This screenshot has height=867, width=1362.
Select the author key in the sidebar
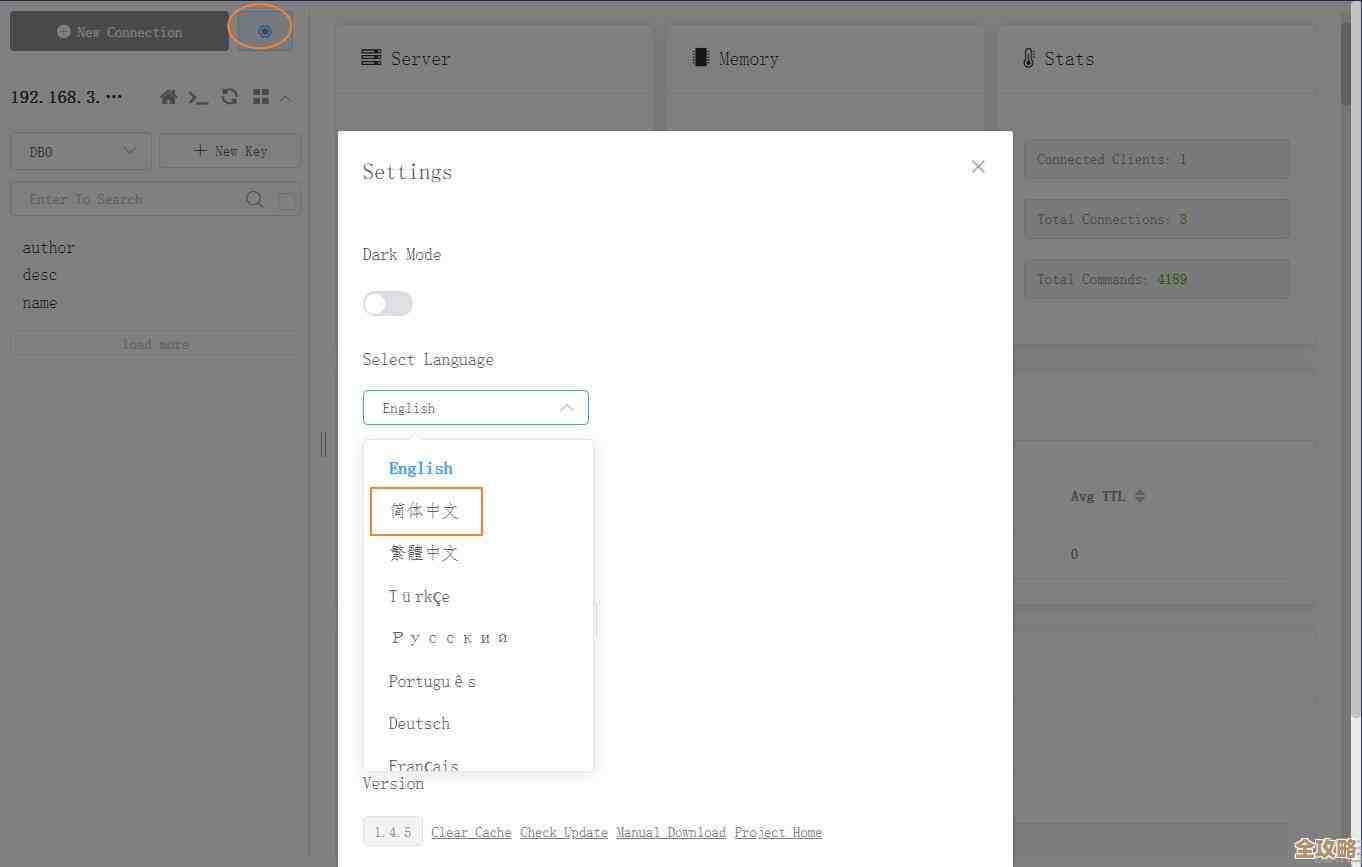tap(48, 247)
